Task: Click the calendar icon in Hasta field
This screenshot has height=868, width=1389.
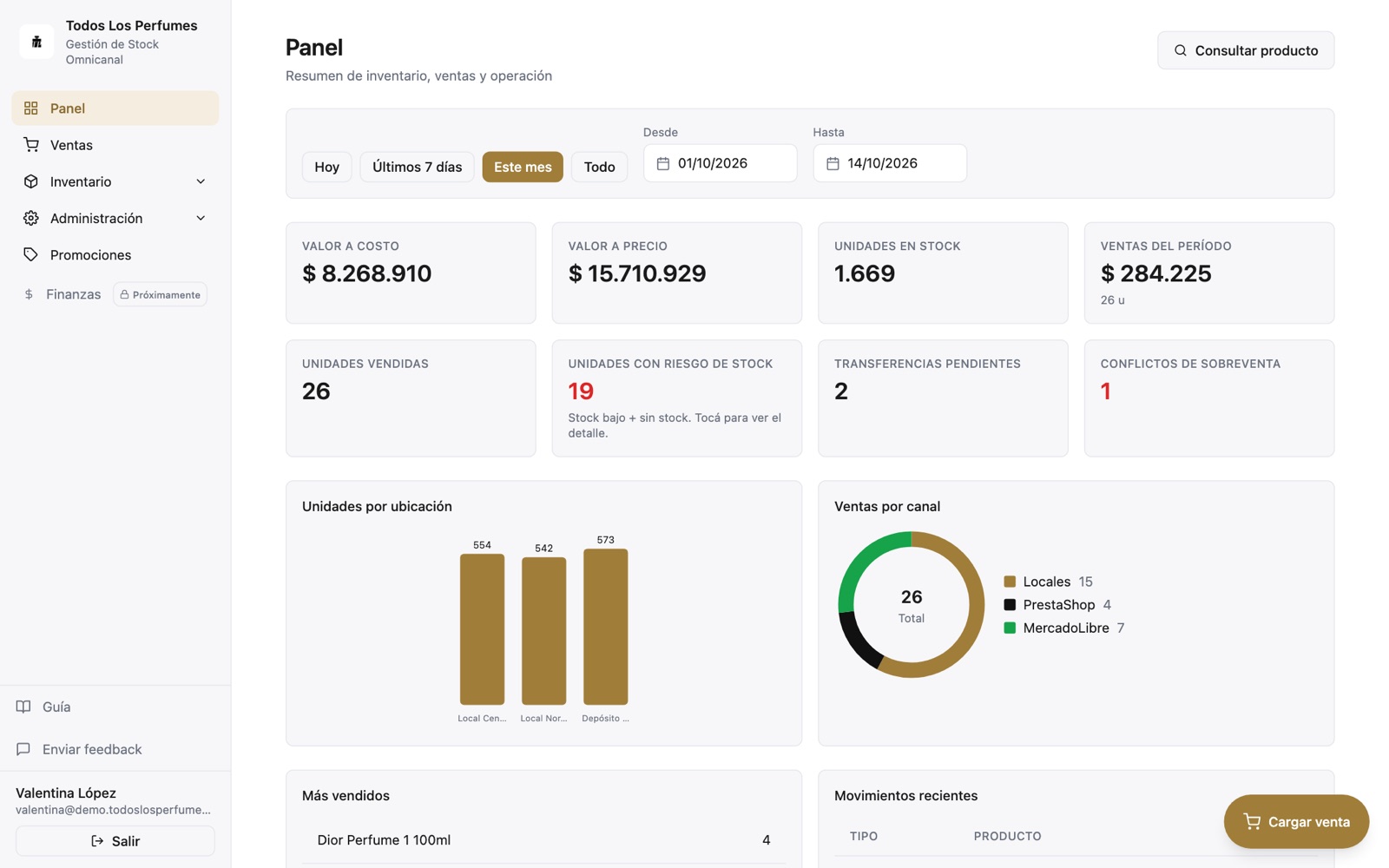Action: (833, 163)
